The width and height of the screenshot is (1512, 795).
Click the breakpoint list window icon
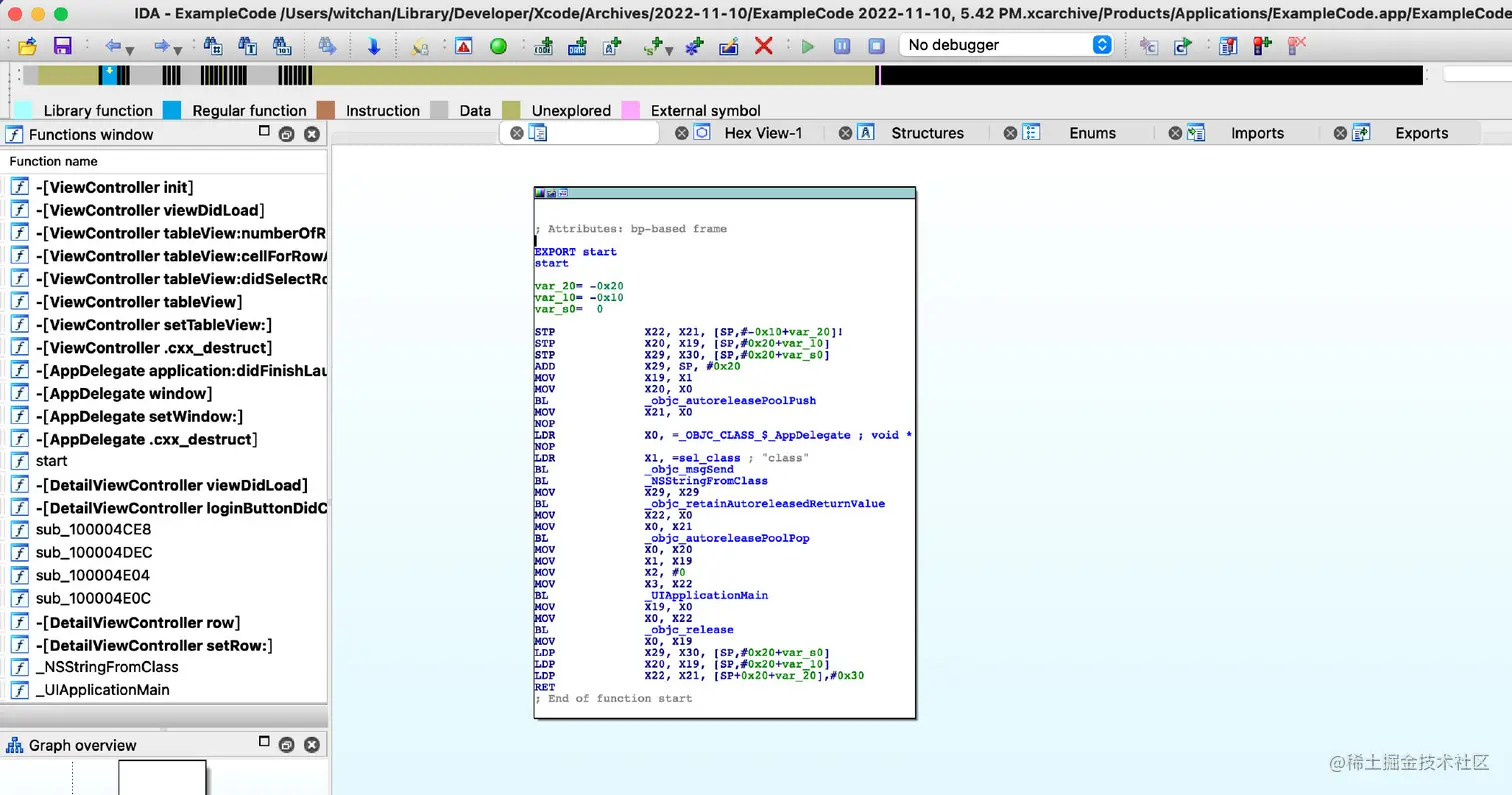(x=1229, y=46)
